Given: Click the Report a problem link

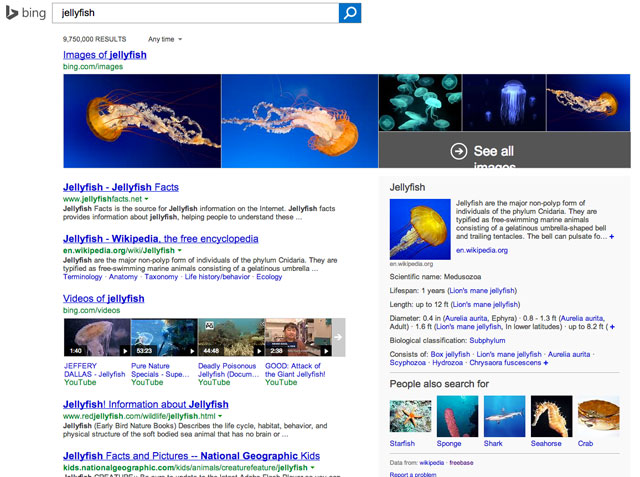Looking at the screenshot, I should 413,474.
